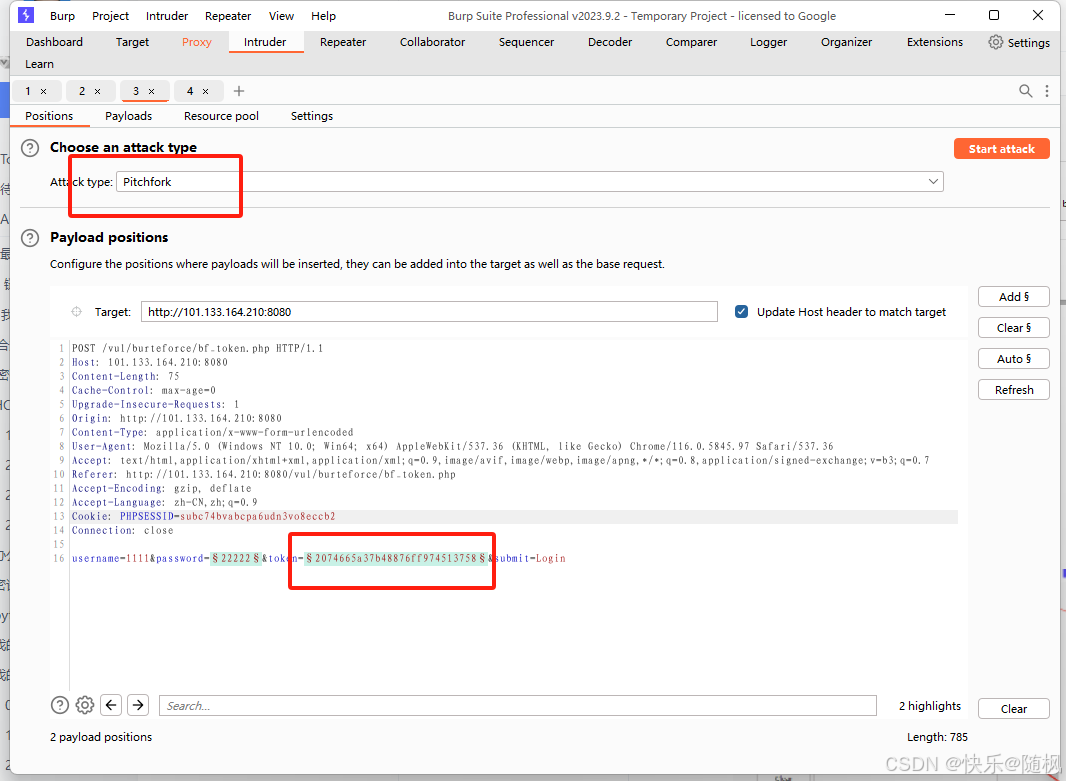Image resolution: width=1066 pixels, height=781 pixels.
Task: Open help for Choose an attack type
Action: click(x=30, y=148)
